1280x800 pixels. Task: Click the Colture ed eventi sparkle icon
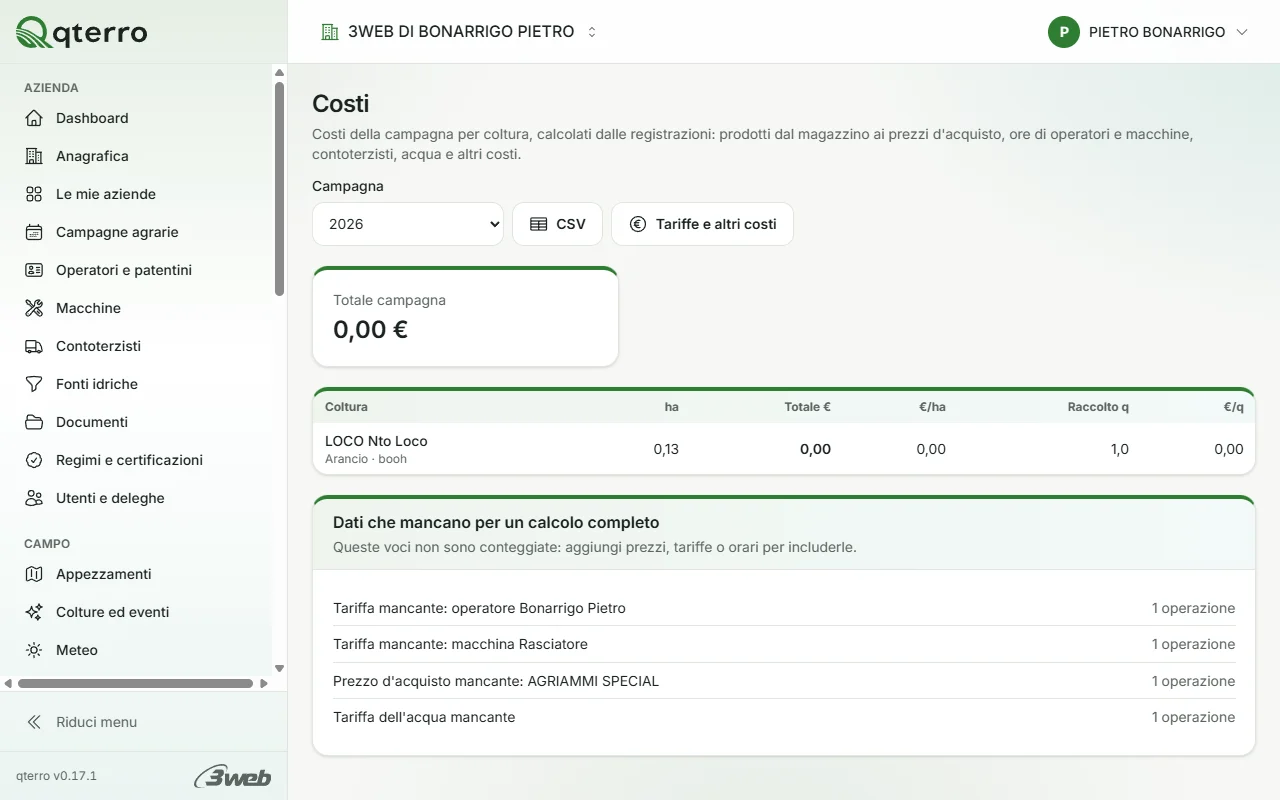(34, 612)
